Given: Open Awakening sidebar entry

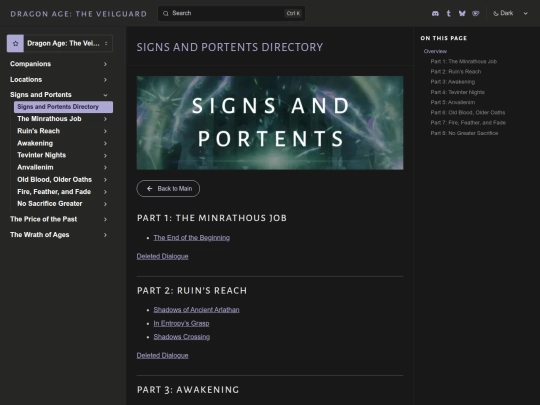Looking at the screenshot, I should coord(35,143).
